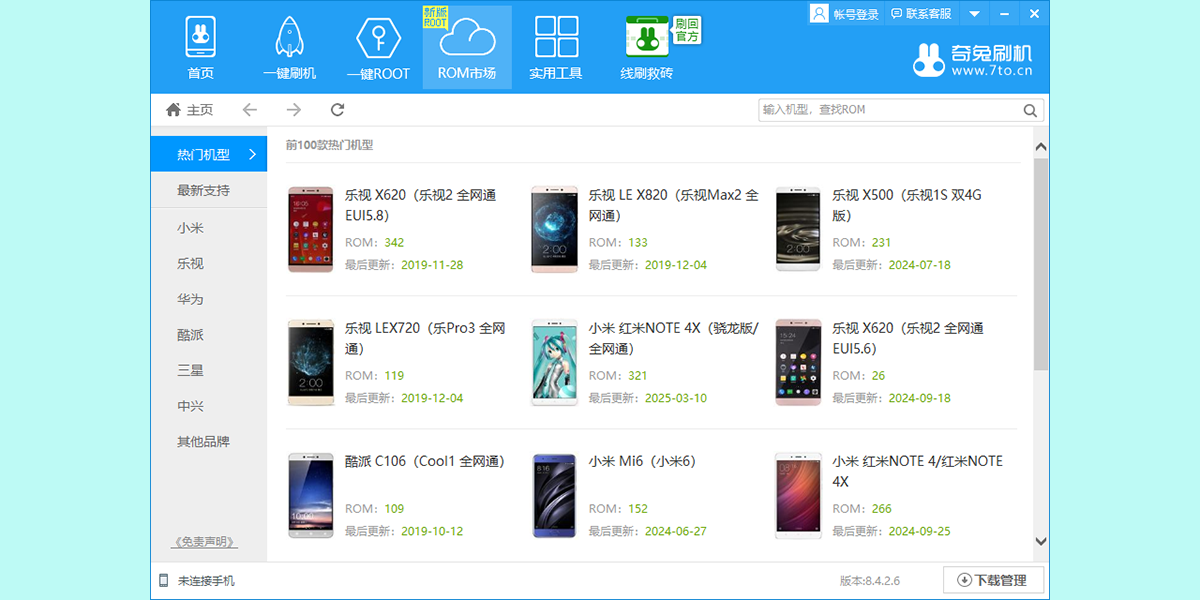Expand the 热门机型 category
This screenshot has width=1200, height=600.
point(209,154)
